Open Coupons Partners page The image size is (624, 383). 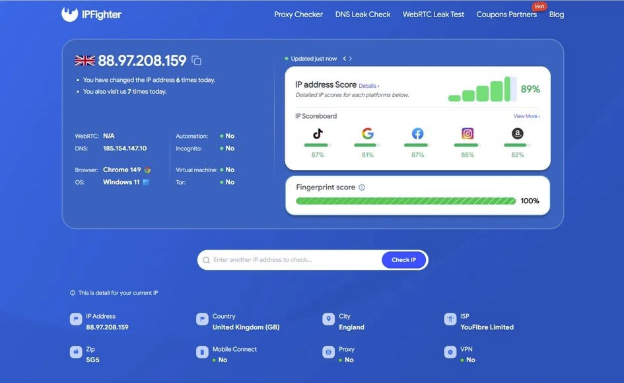[506, 14]
